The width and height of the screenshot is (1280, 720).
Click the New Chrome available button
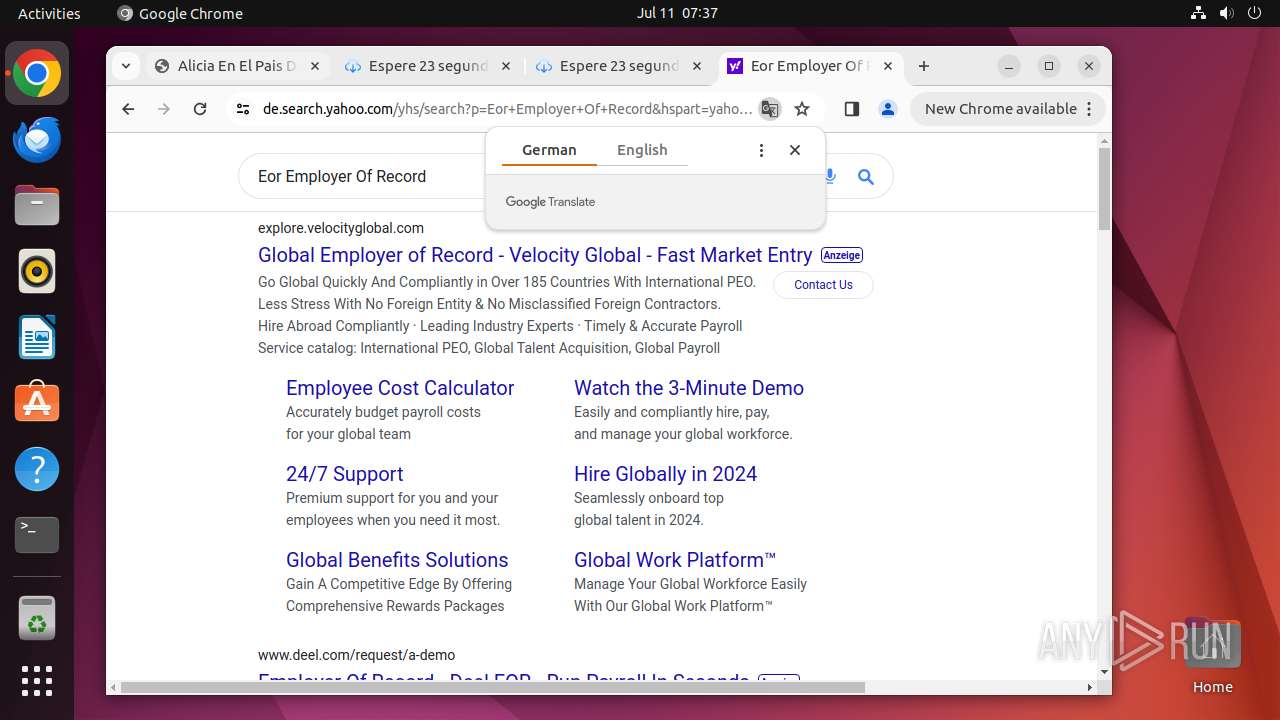point(1008,109)
